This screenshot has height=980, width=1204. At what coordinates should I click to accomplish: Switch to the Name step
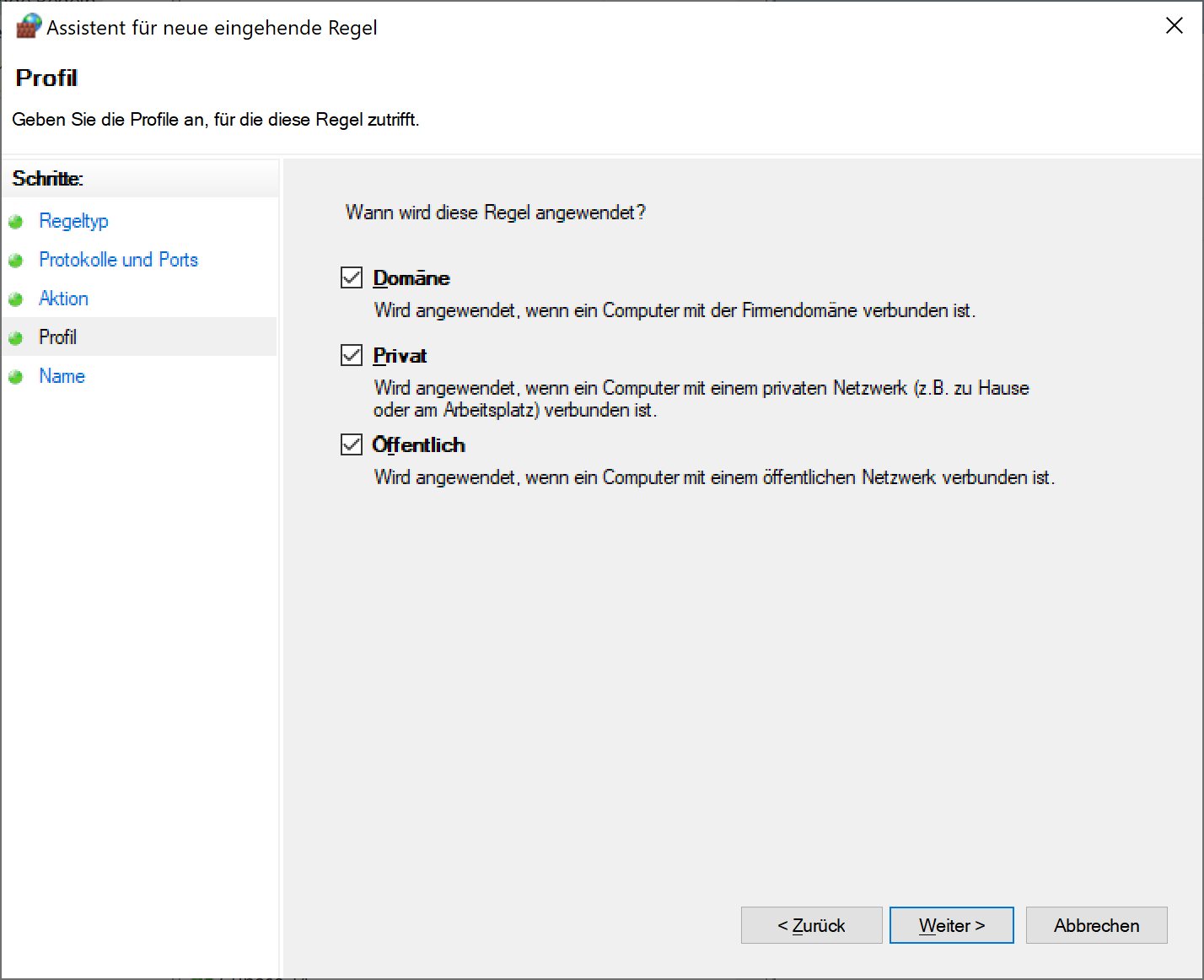[62, 376]
